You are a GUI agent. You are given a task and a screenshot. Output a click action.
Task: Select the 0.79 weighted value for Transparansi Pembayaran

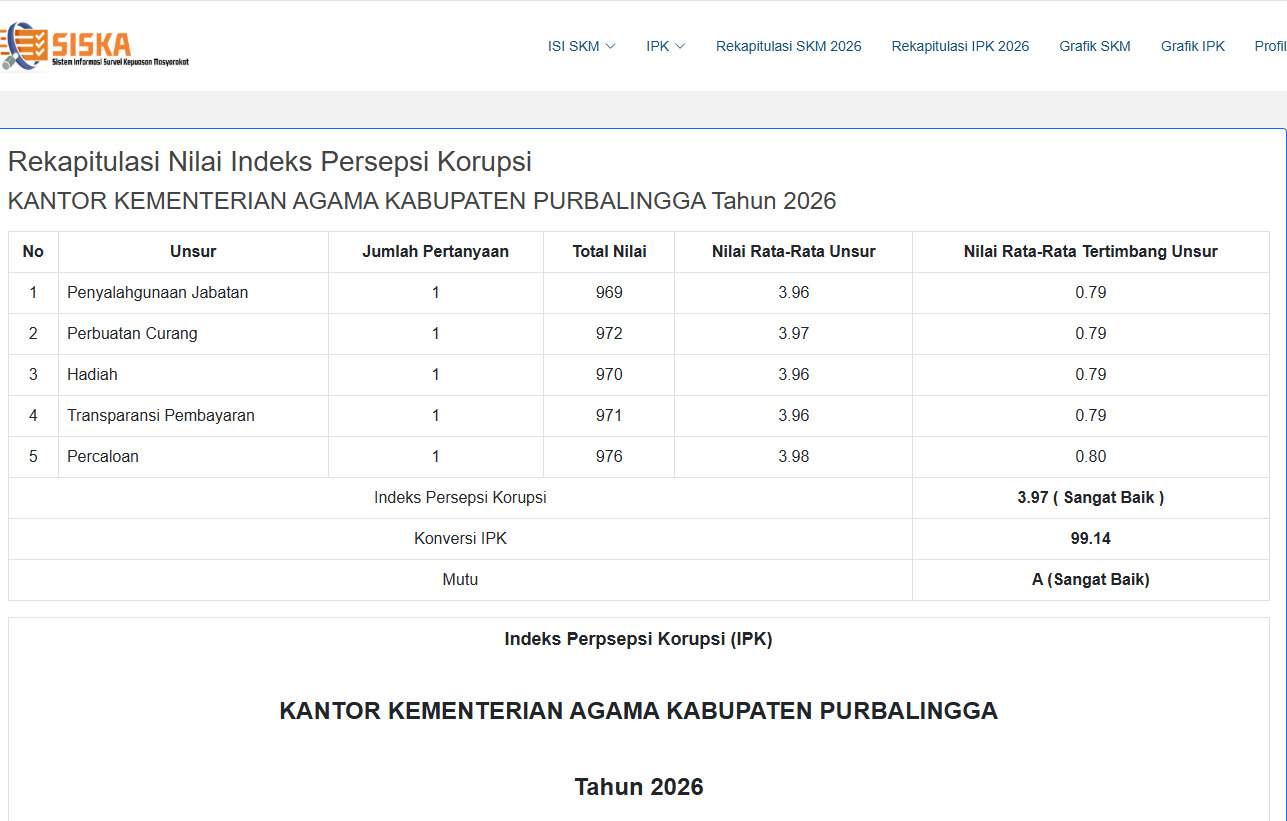click(1091, 416)
